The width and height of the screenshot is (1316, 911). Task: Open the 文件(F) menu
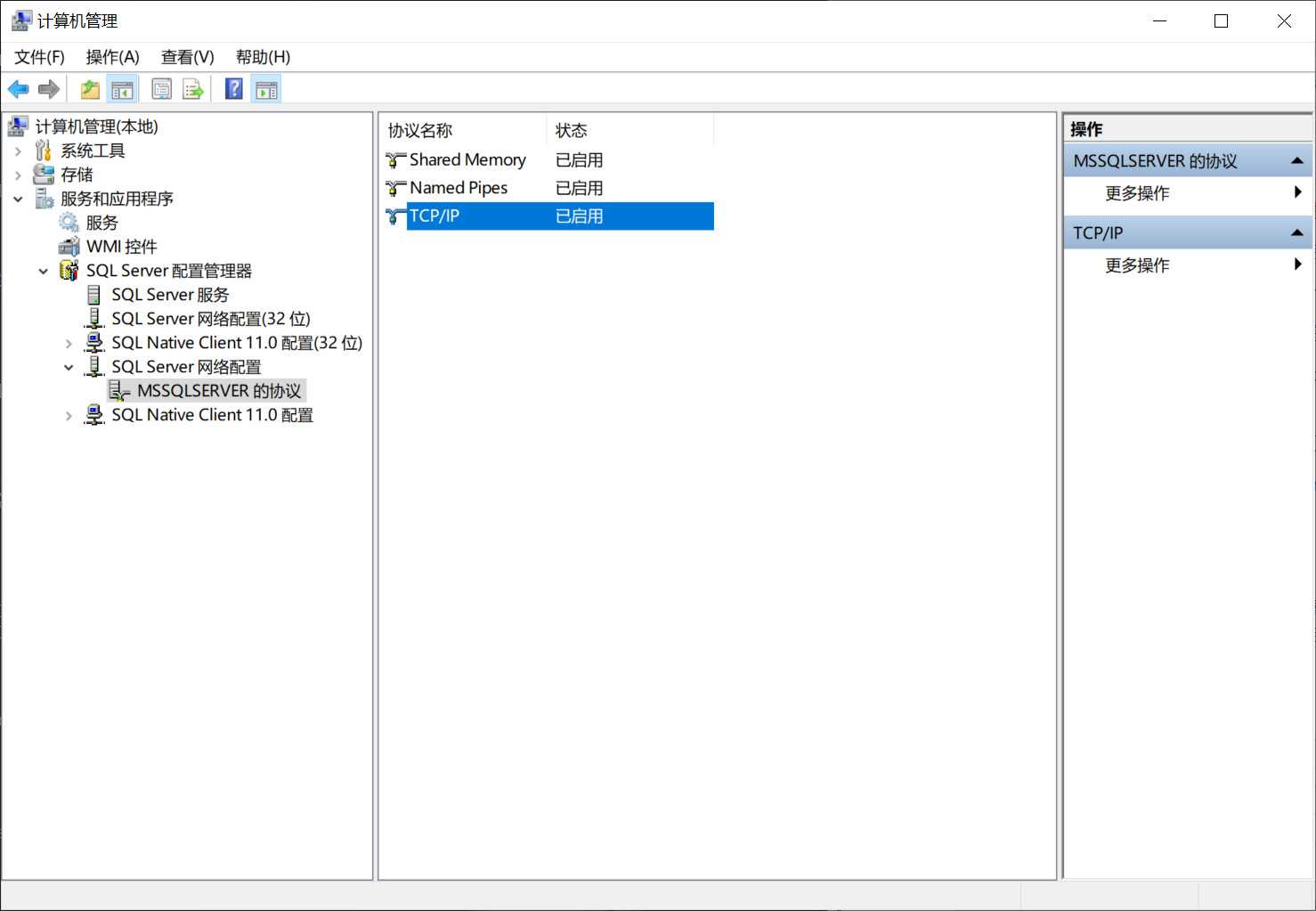[x=39, y=57]
